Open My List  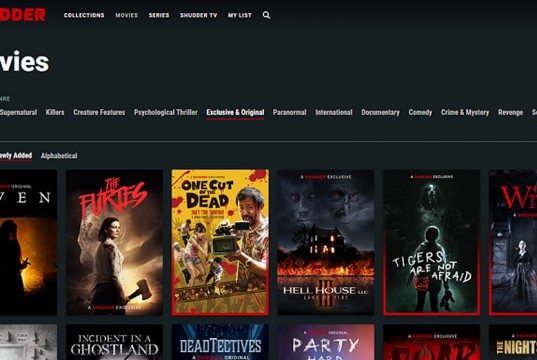point(240,15)
